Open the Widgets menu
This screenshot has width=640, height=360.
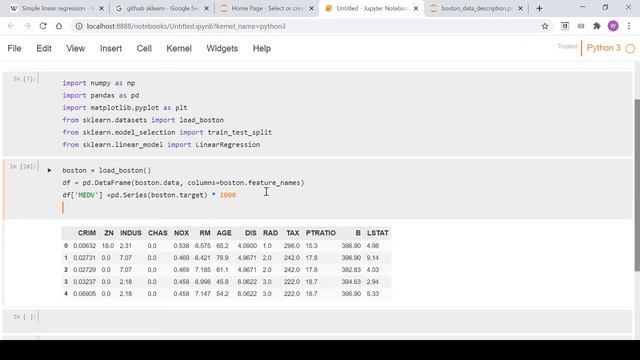click(x=222, y=49)
